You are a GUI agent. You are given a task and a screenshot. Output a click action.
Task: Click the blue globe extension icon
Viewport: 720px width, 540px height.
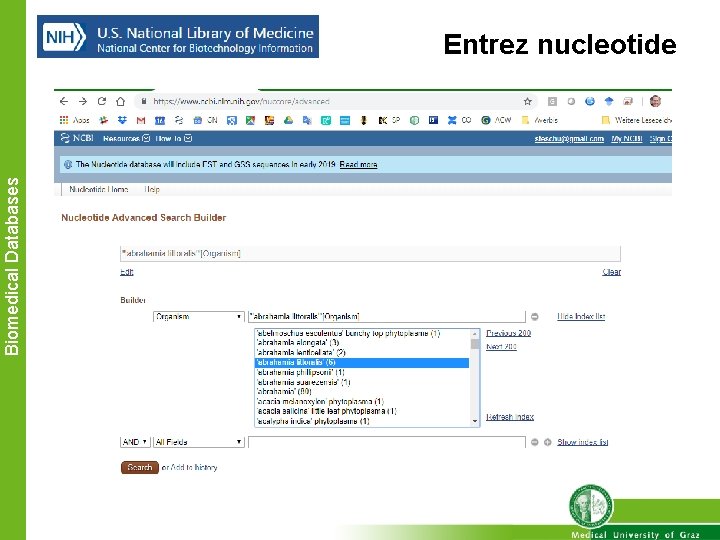pos(590,101)
